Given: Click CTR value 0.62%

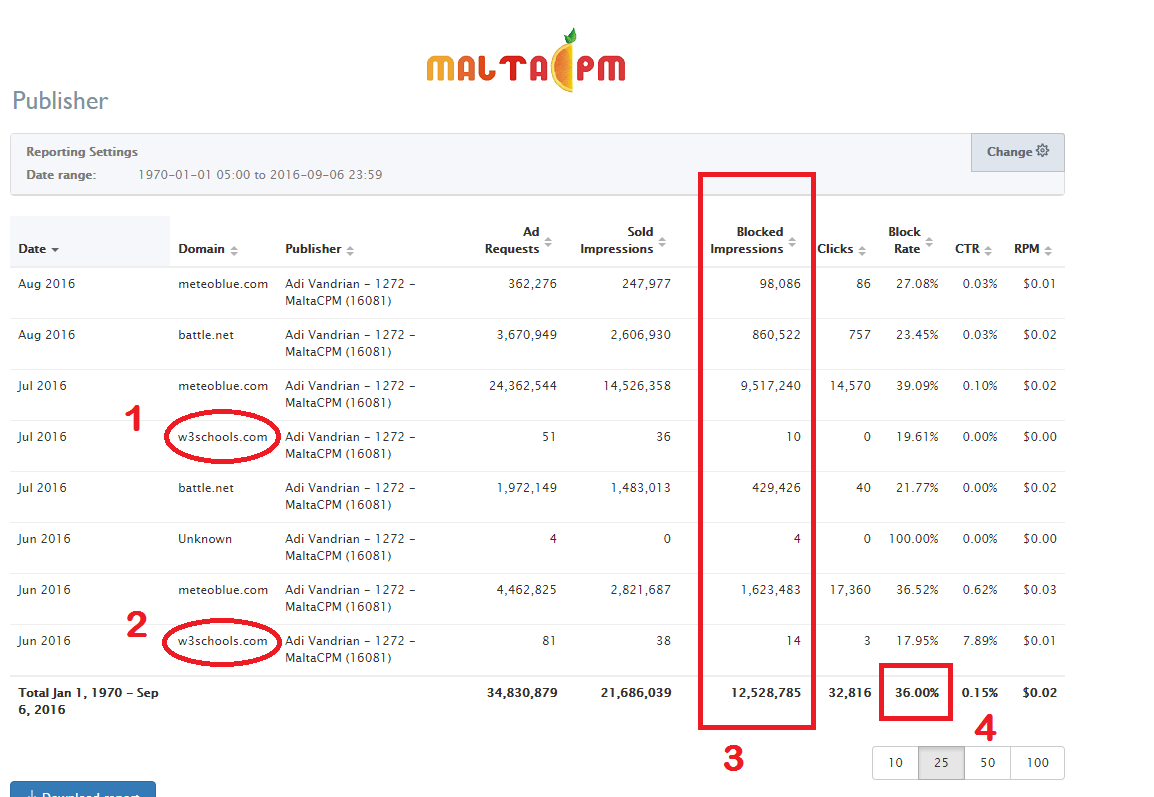Looking at the screenshot, I should tap(980, 590).
